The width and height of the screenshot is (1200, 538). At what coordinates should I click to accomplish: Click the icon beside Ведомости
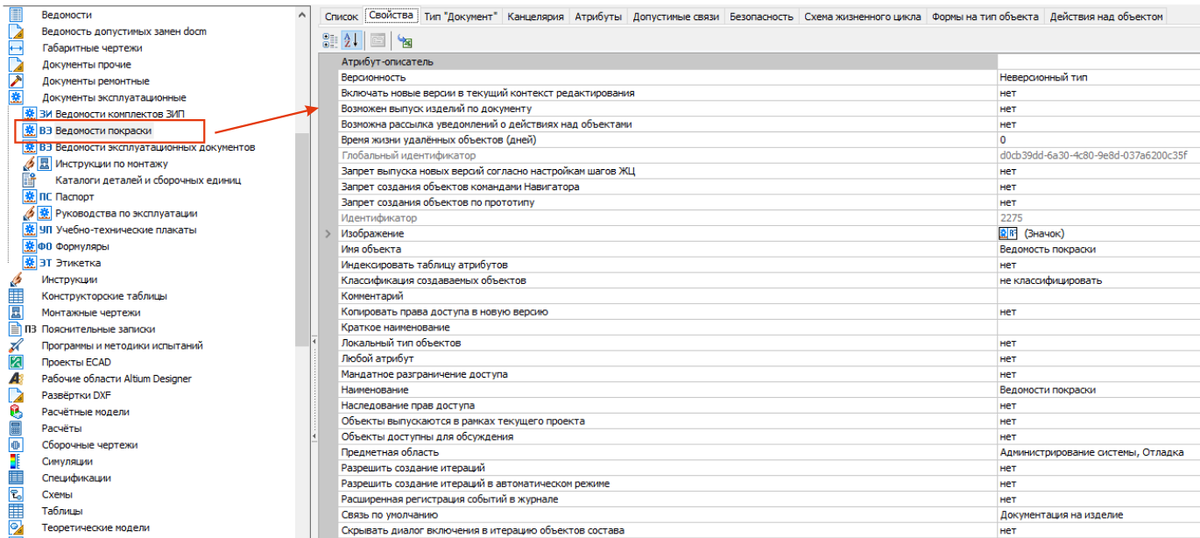(16, 15)
